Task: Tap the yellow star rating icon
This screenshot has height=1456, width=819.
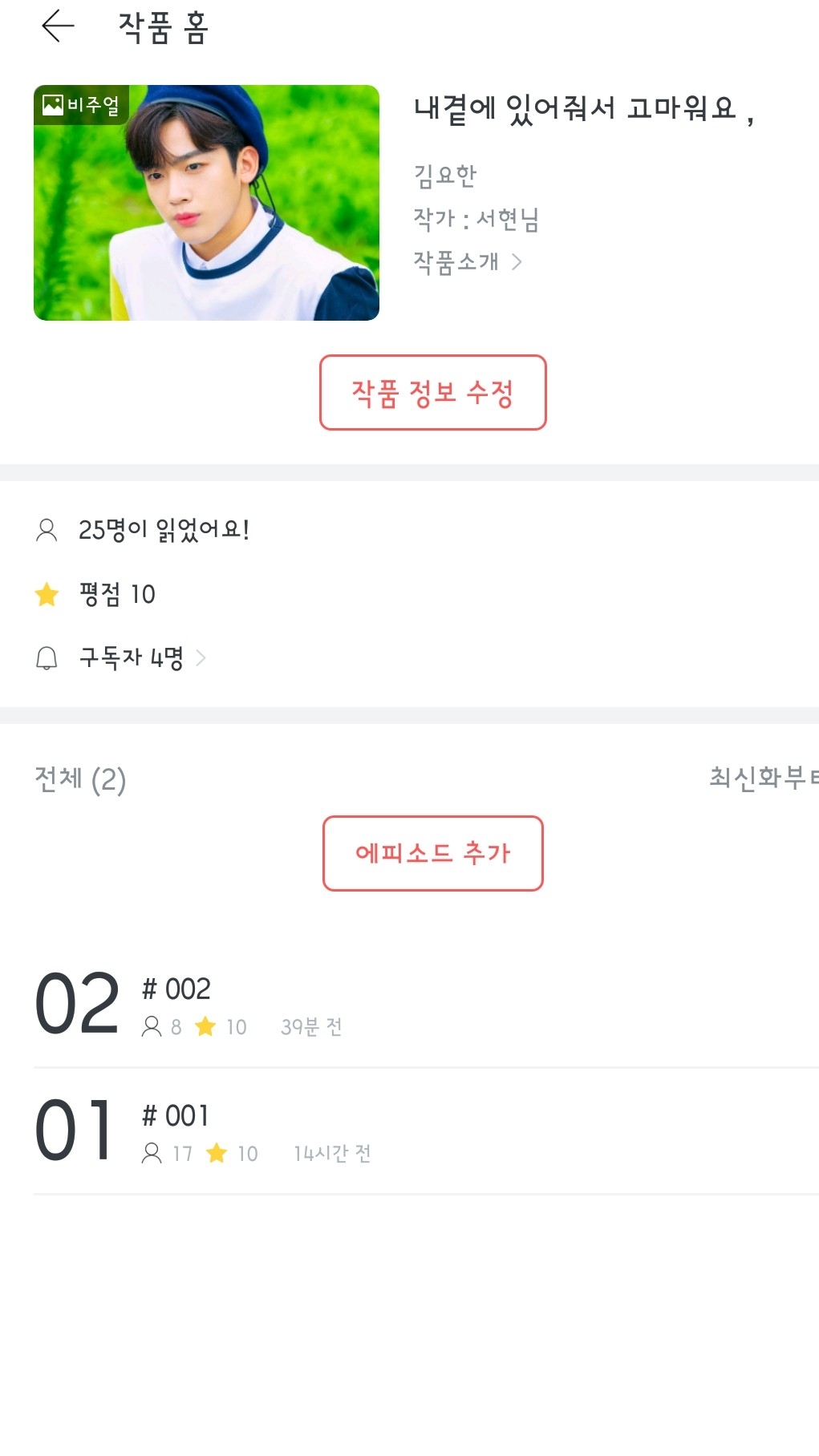Action: click(47, 594)
